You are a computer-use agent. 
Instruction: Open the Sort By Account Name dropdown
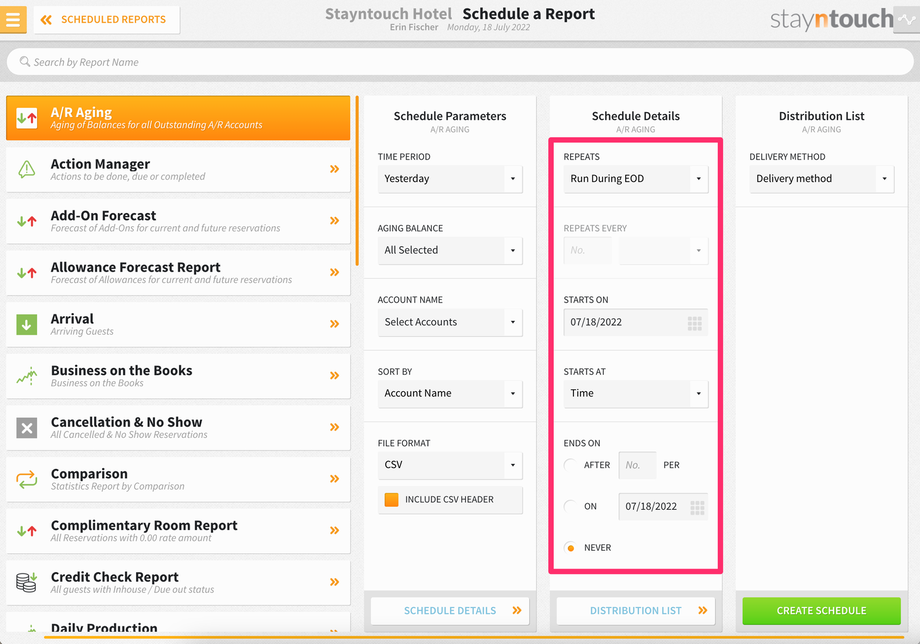pos(450,394)
